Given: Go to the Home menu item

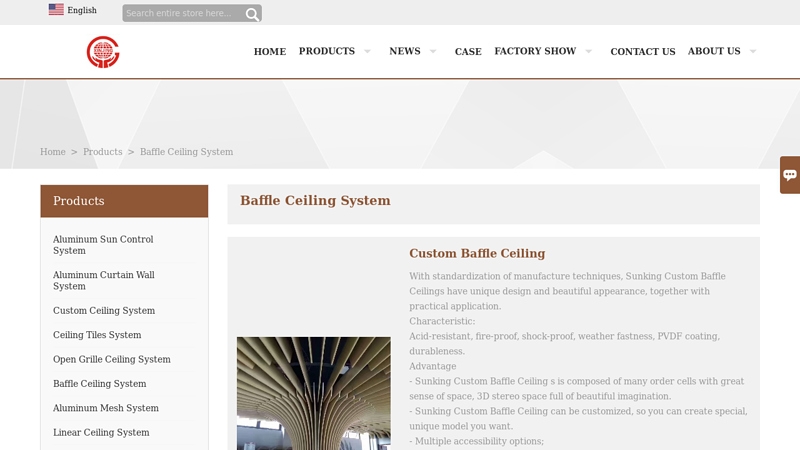Looking at the screenshot, I should [x=270, y=52].
